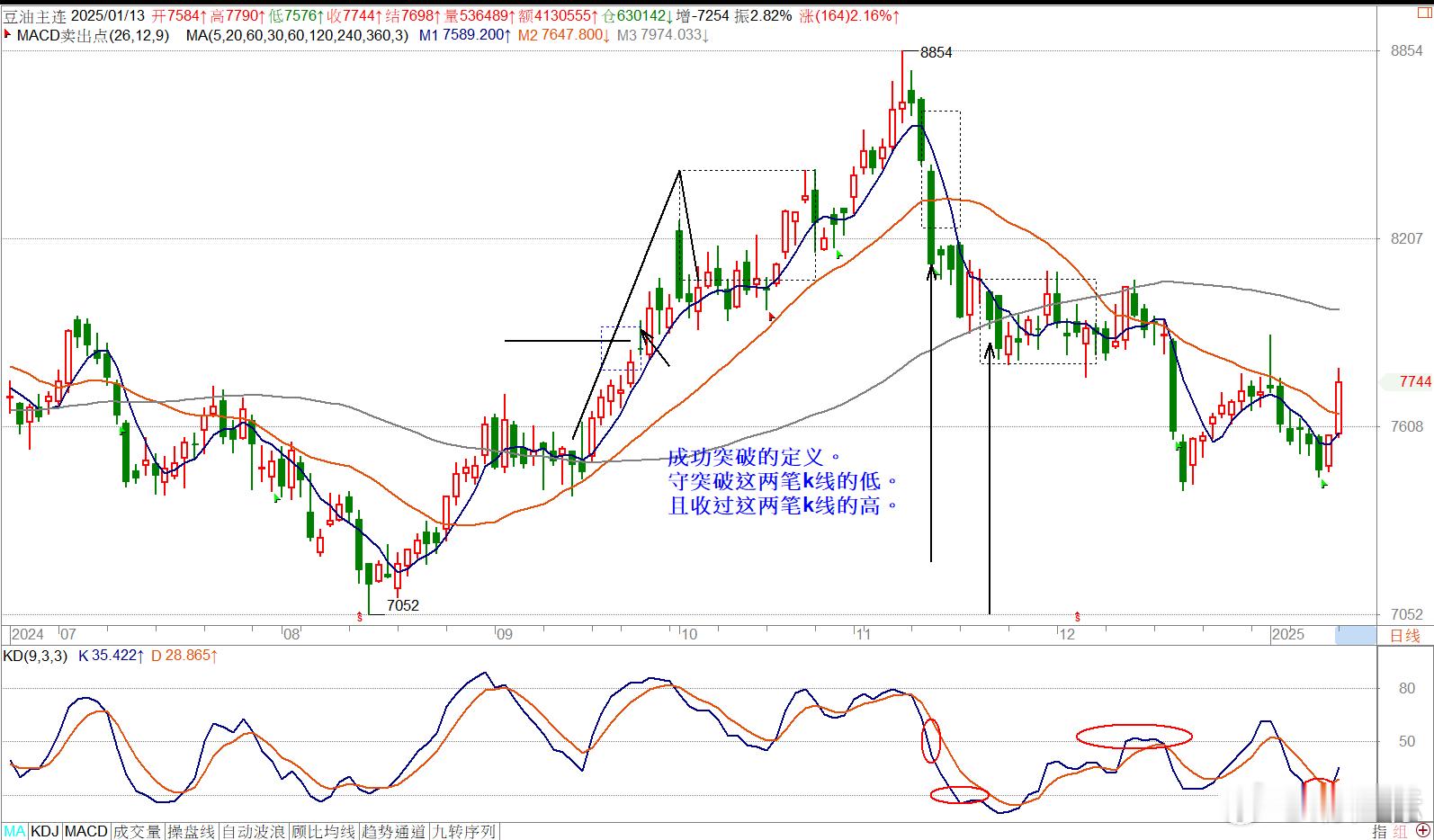Viewport: 1434px width, 840px height.
Task: Click the 低7576 low price field
Action: (x=296, y=15)
